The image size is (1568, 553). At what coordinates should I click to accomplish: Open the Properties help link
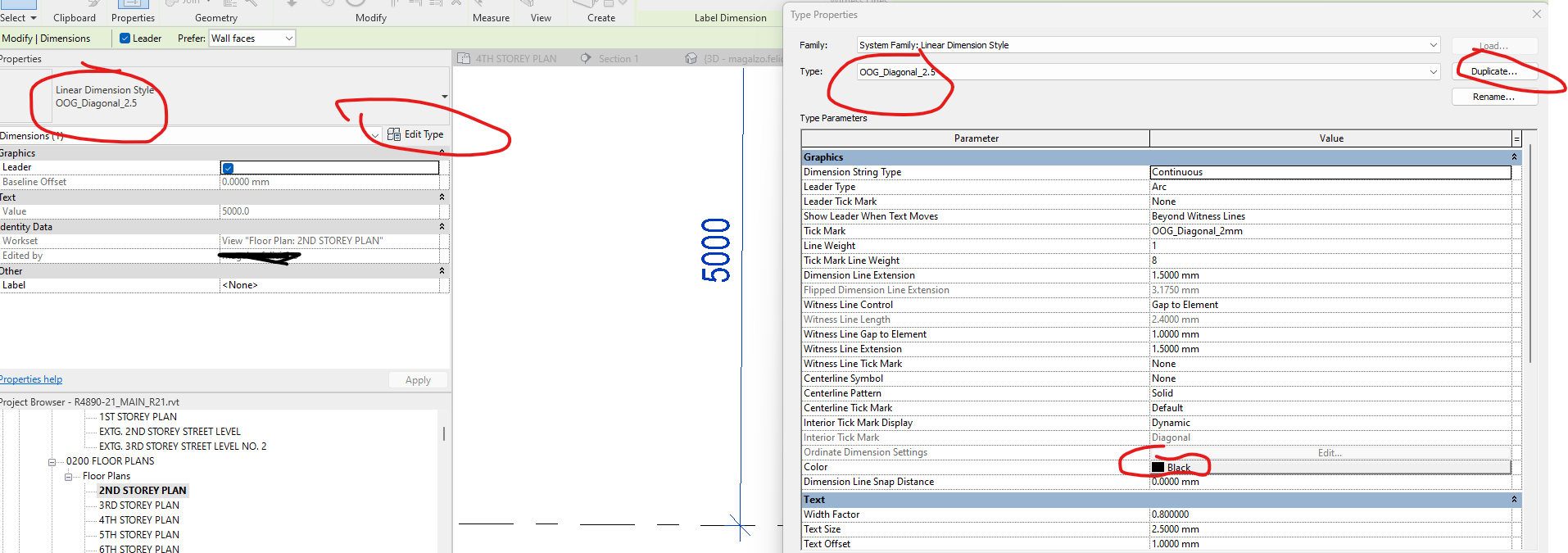[x=31, y=379]
